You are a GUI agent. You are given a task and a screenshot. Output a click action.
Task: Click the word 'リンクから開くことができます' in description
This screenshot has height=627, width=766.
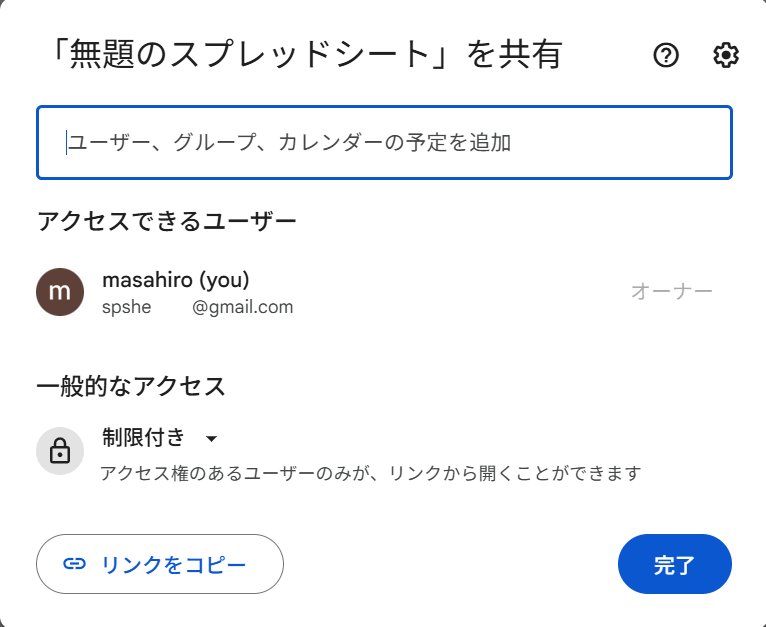pos(514,473)
